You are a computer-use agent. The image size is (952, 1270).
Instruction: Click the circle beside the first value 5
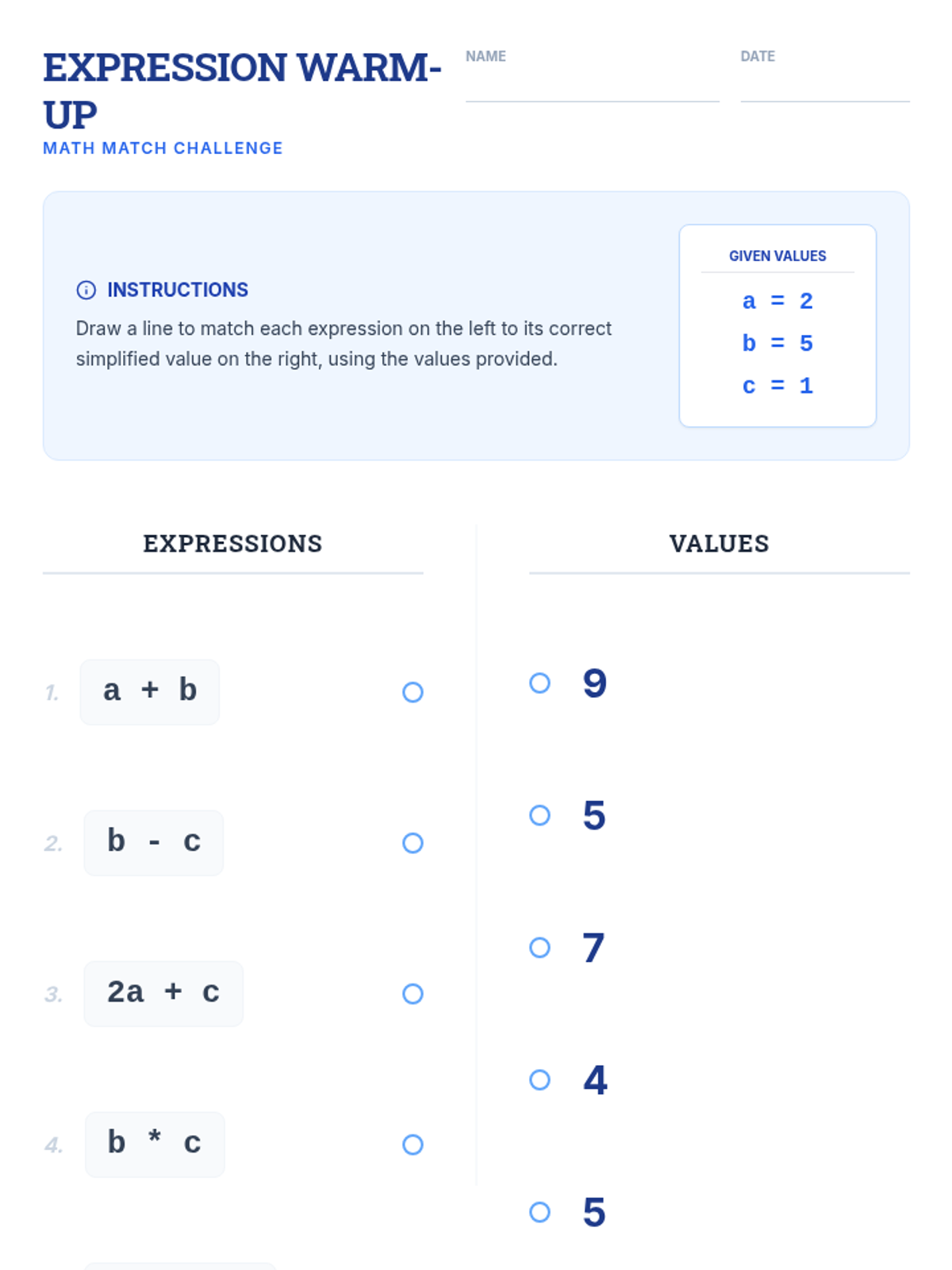tap(539, 815)
